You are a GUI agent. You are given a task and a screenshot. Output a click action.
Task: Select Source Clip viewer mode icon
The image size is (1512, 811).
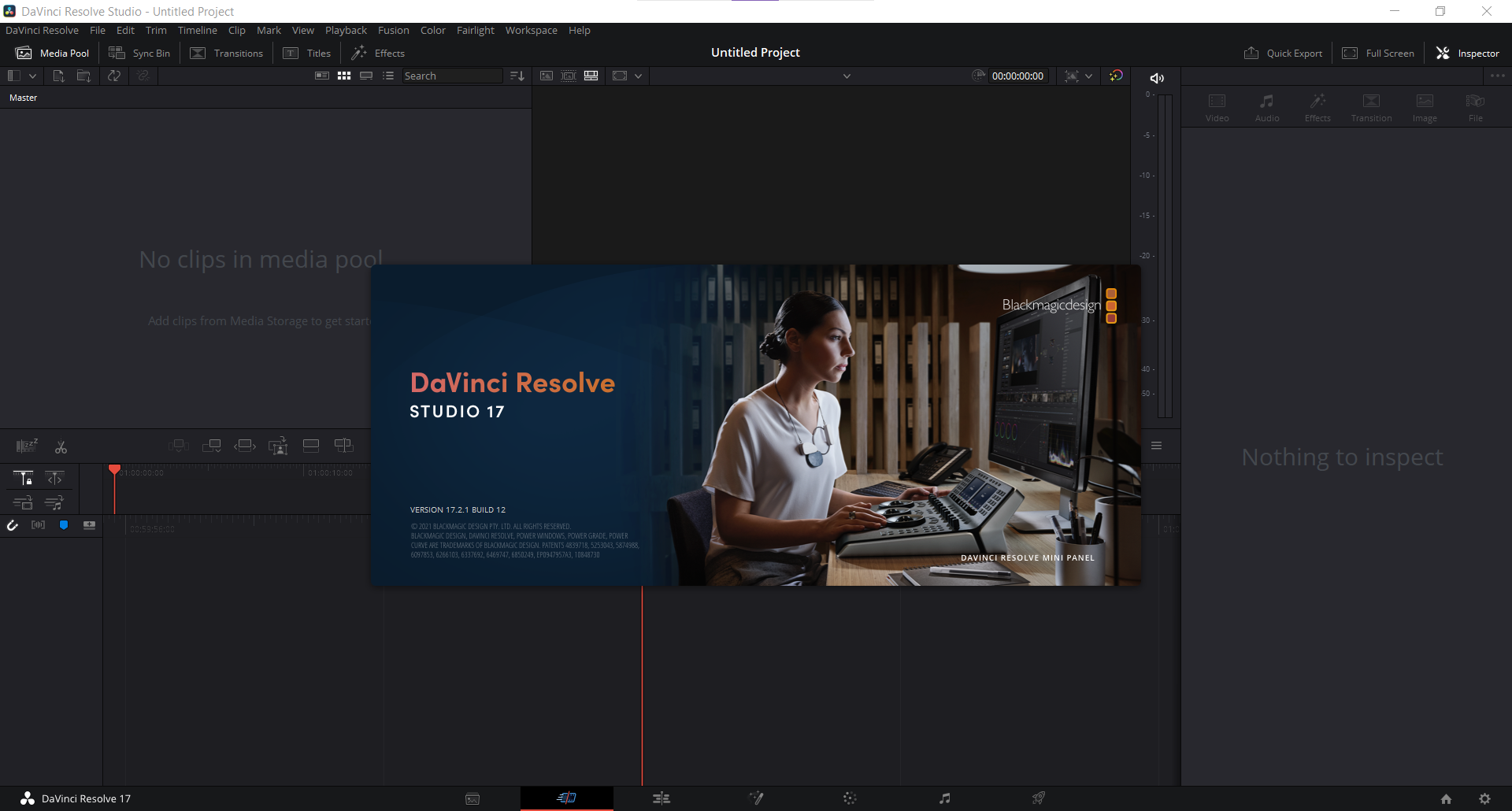547,76
